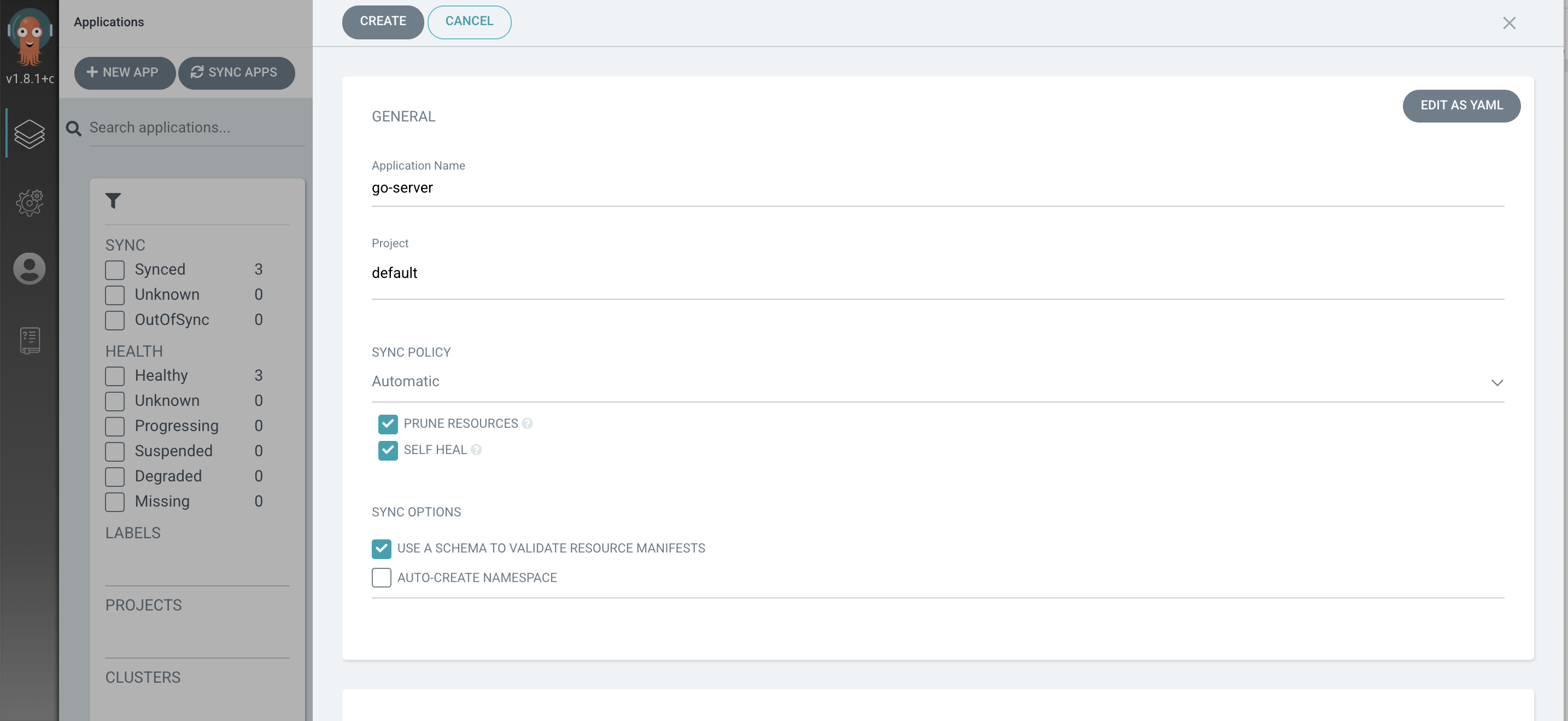Filter applications by Synced status
This screenshot has width=1568, height=721.
click(x=114, y=270)
